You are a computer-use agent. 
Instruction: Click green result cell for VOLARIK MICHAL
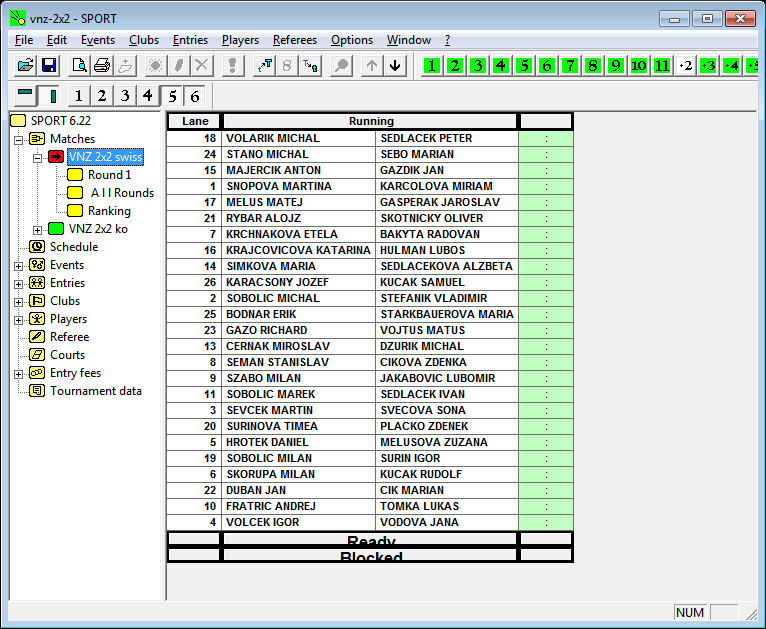point(546,138)
